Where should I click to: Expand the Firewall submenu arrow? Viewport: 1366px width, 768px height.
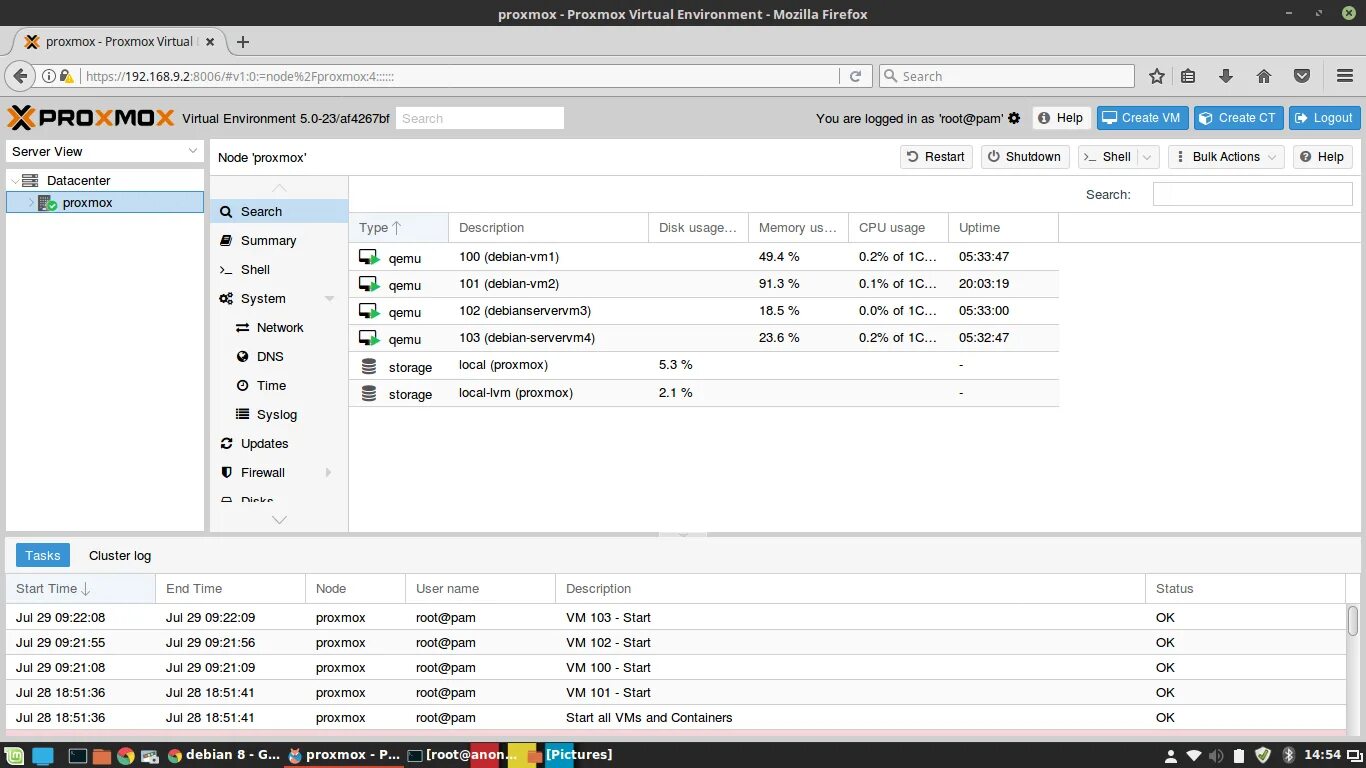coord(328,473)
